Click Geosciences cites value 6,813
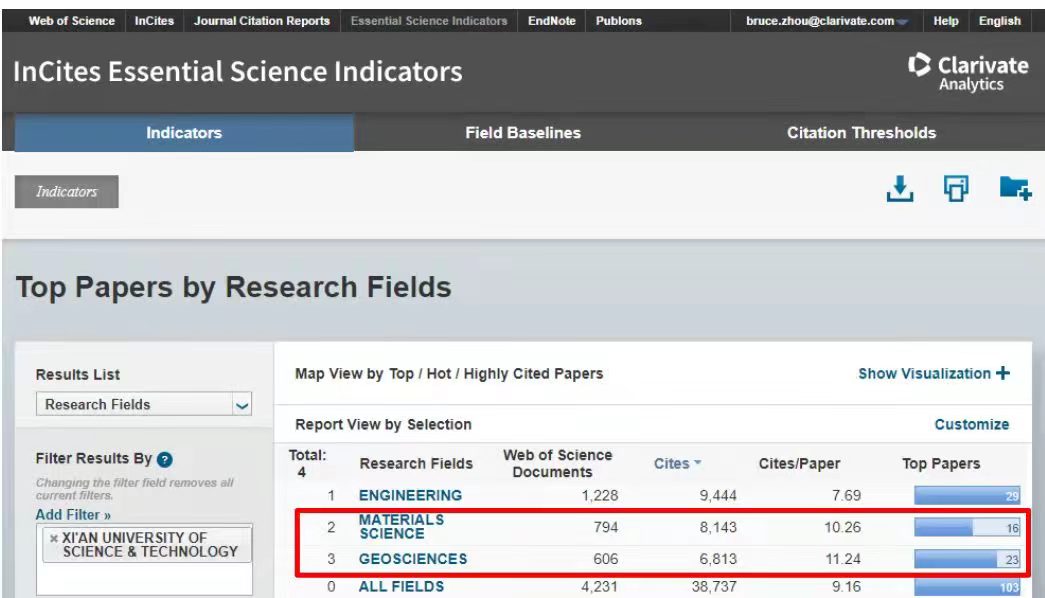This screenshot has width=1045, height=598. point(718,559)
